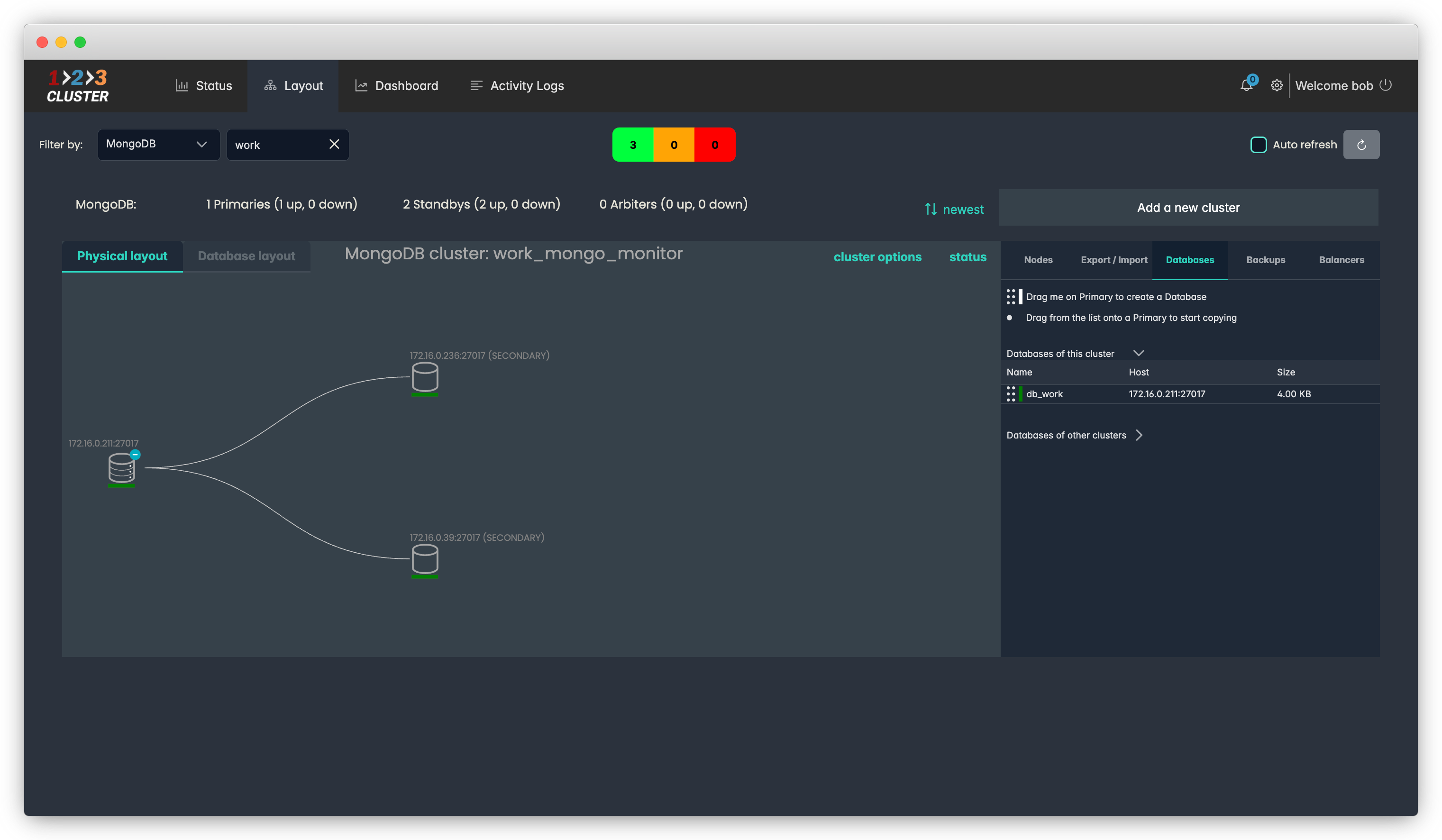
Task: Open the MongoDB filter dropdown
Action: point(158,145)
